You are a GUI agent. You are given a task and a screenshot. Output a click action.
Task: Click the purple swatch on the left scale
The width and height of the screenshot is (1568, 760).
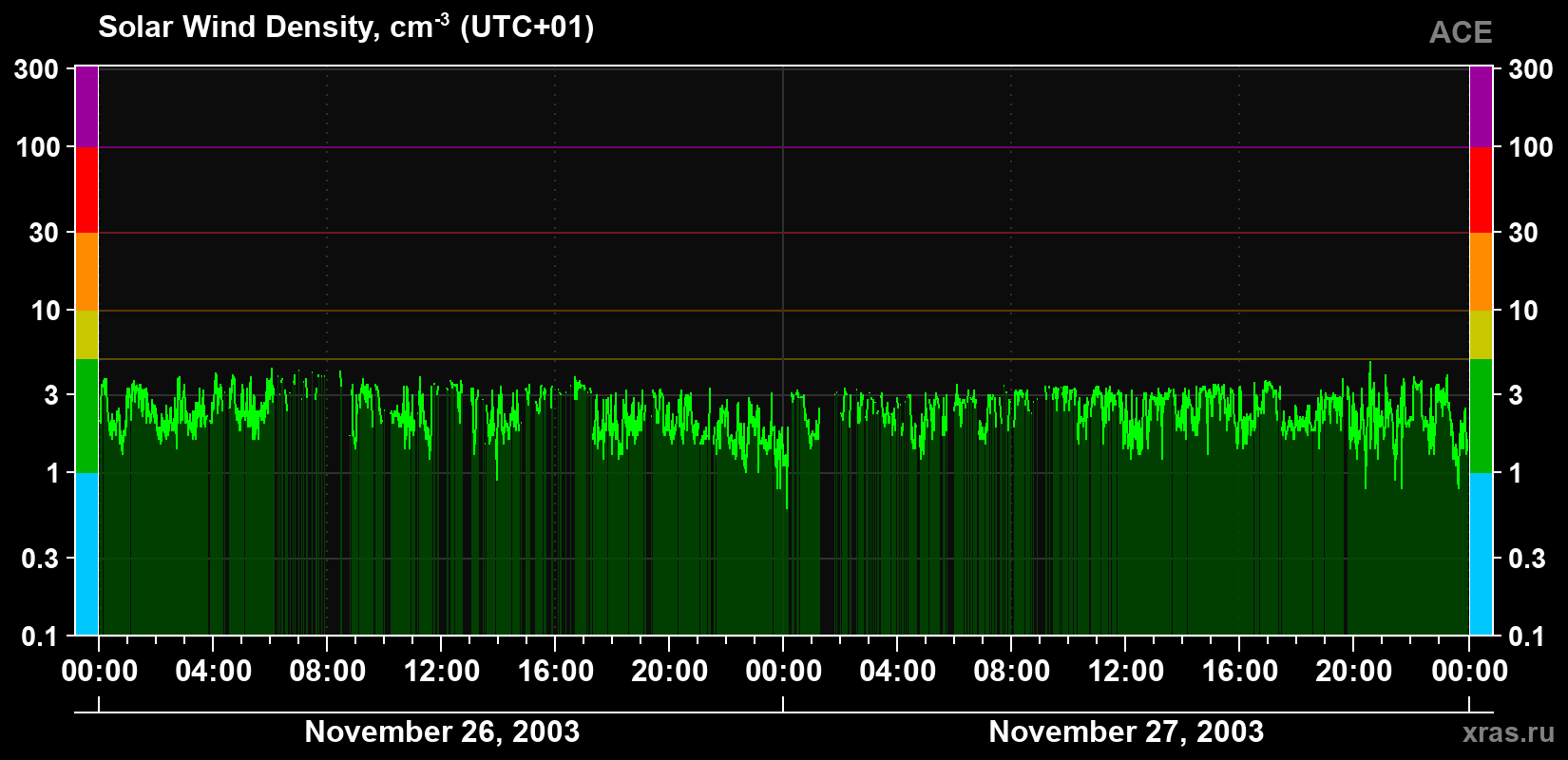[x=86, y=106]
